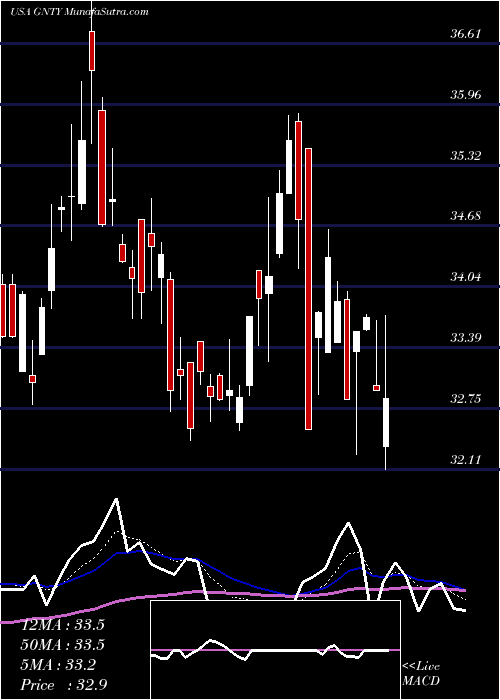Click the 34.68 price level label

[465, 216]
